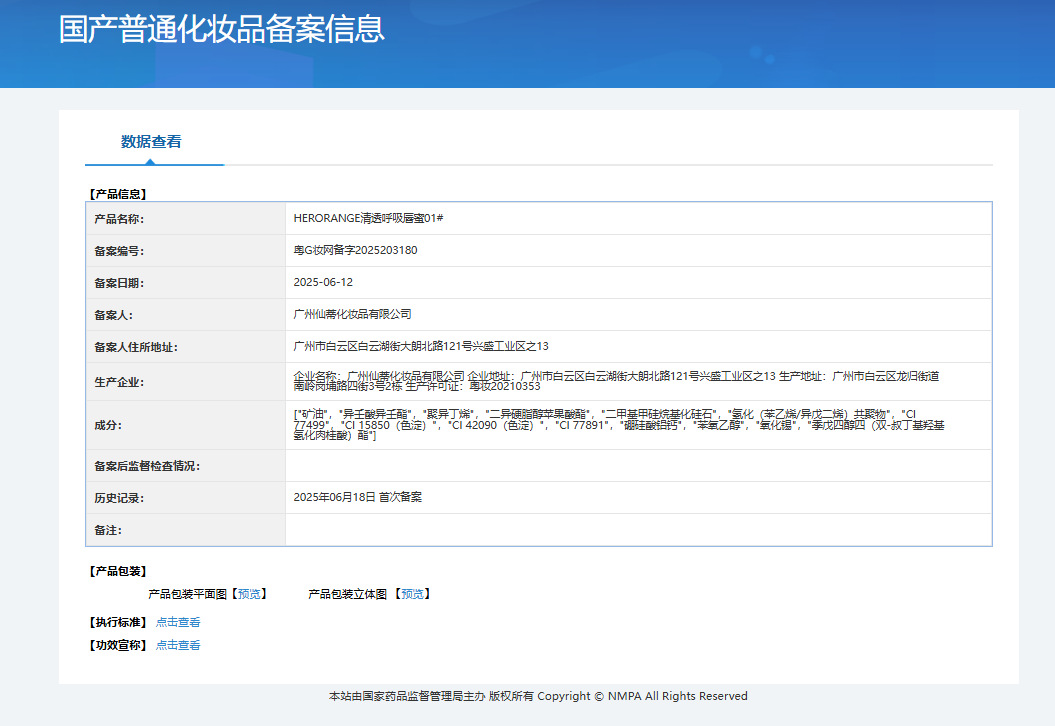Click the 生产企业 details text
This screenshot has height=726, width=1055.
pos(616,381)
